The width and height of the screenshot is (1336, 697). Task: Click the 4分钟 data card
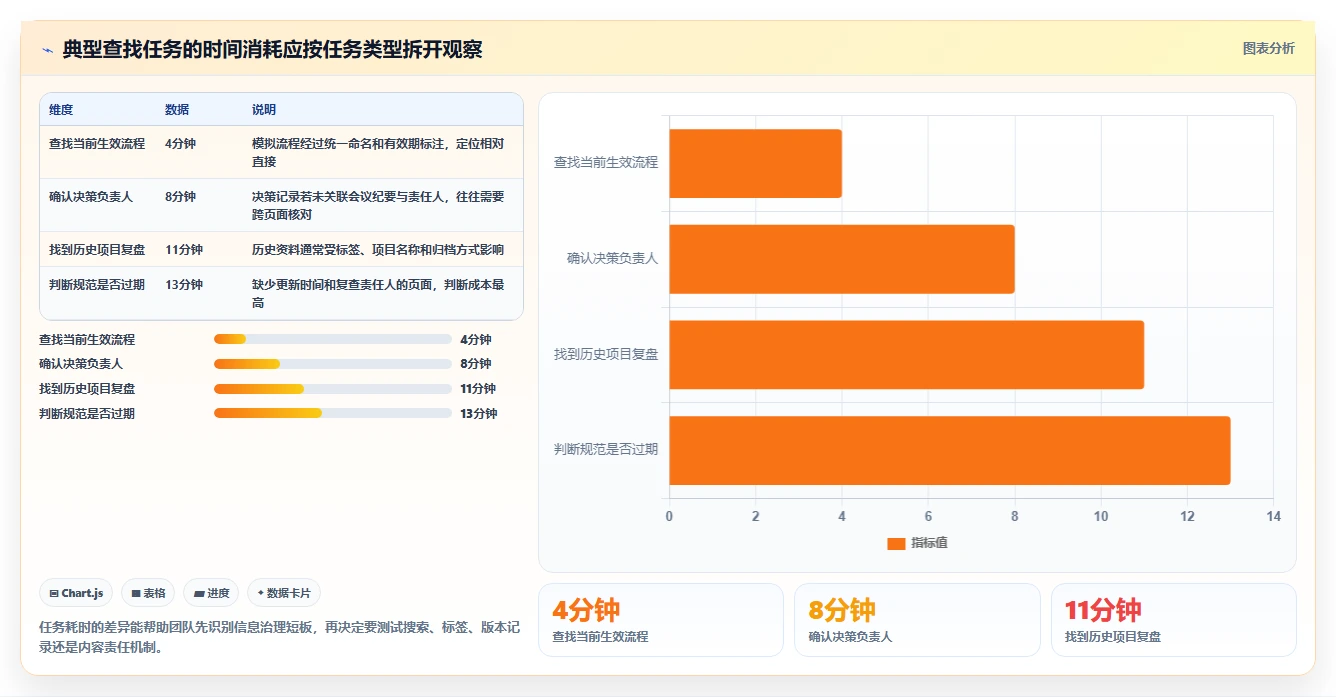pos(661,620)
